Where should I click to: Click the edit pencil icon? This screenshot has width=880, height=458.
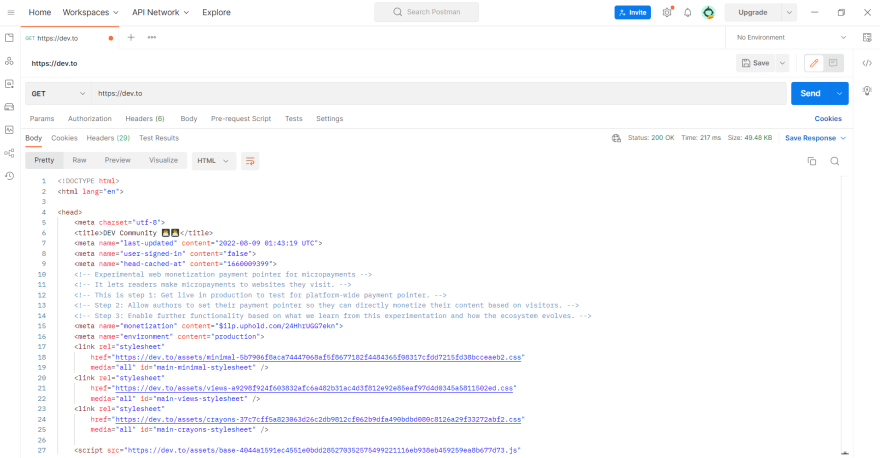click(814, 63)
